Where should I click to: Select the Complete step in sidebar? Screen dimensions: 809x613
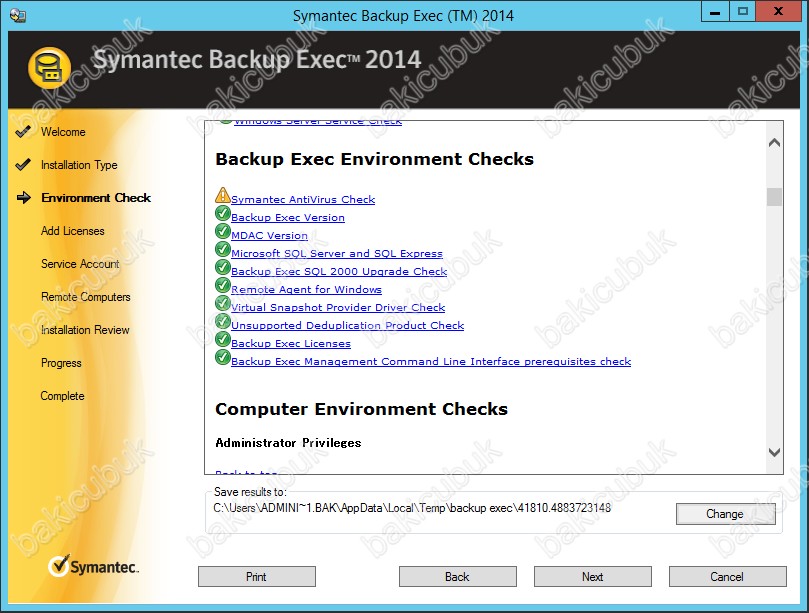[62, 396]
